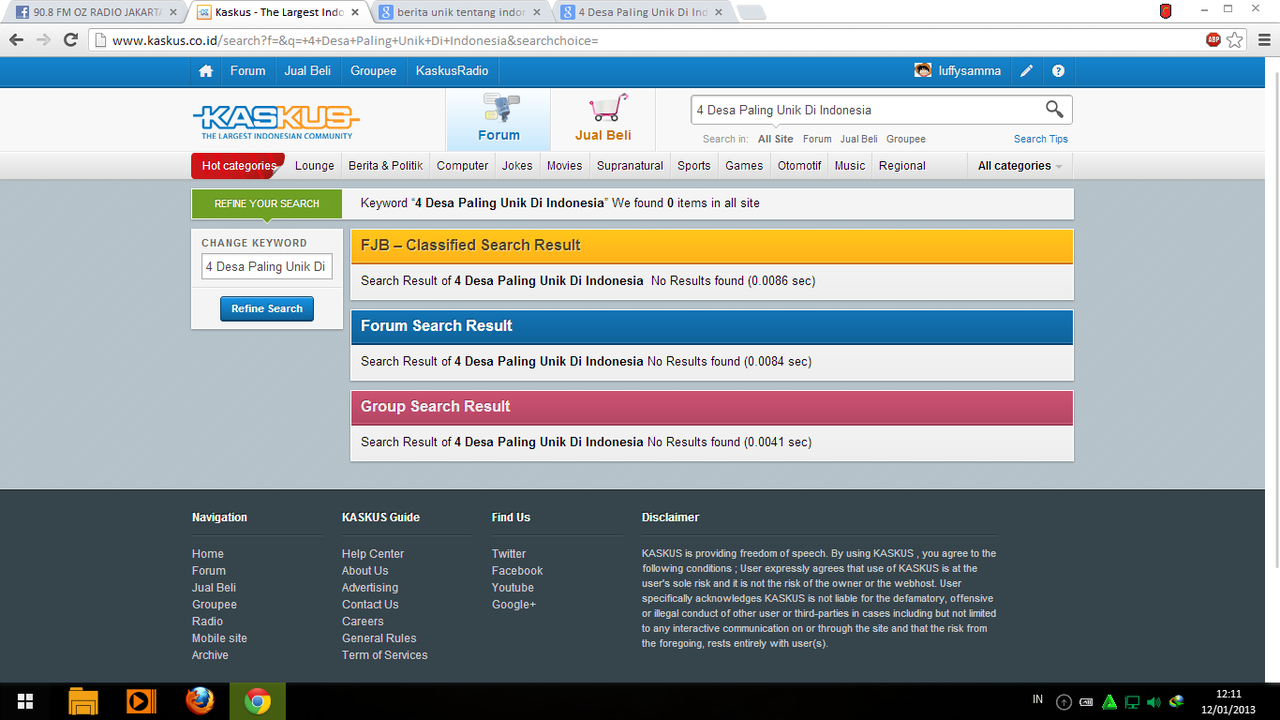Open the Internet Download Manager tray icon
Image resolution: width=1280 pixels, height=720 pixels.
click(x=1176, y=702)
